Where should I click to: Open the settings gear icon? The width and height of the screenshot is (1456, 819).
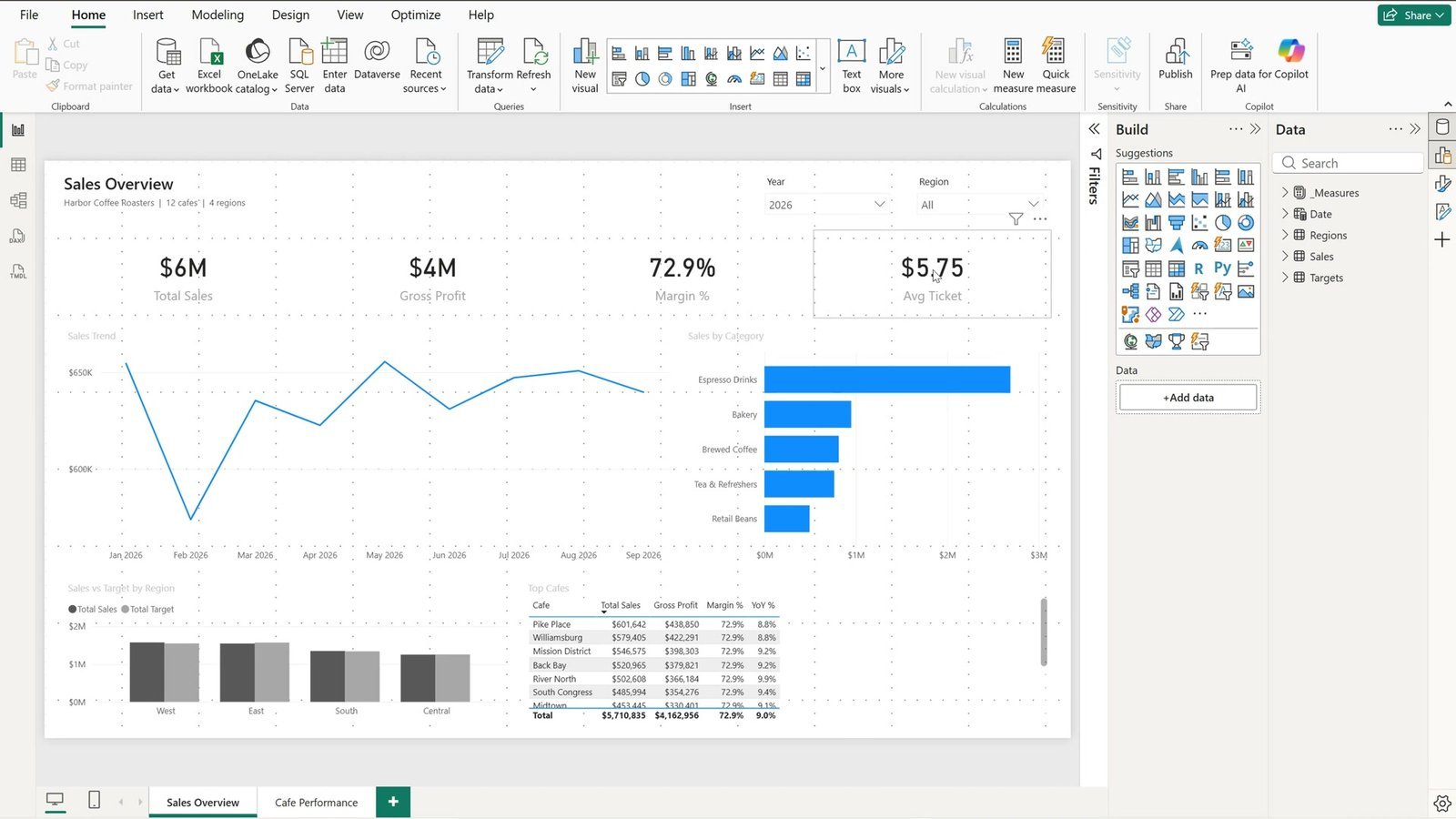pyautogui.click(x=1441, y=804)
